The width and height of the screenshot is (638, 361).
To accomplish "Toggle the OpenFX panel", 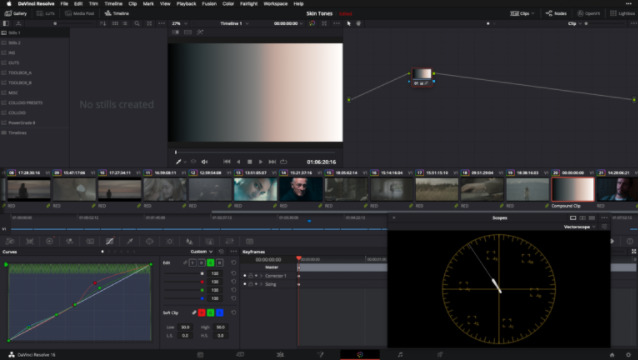I will [x=589, y=13].
